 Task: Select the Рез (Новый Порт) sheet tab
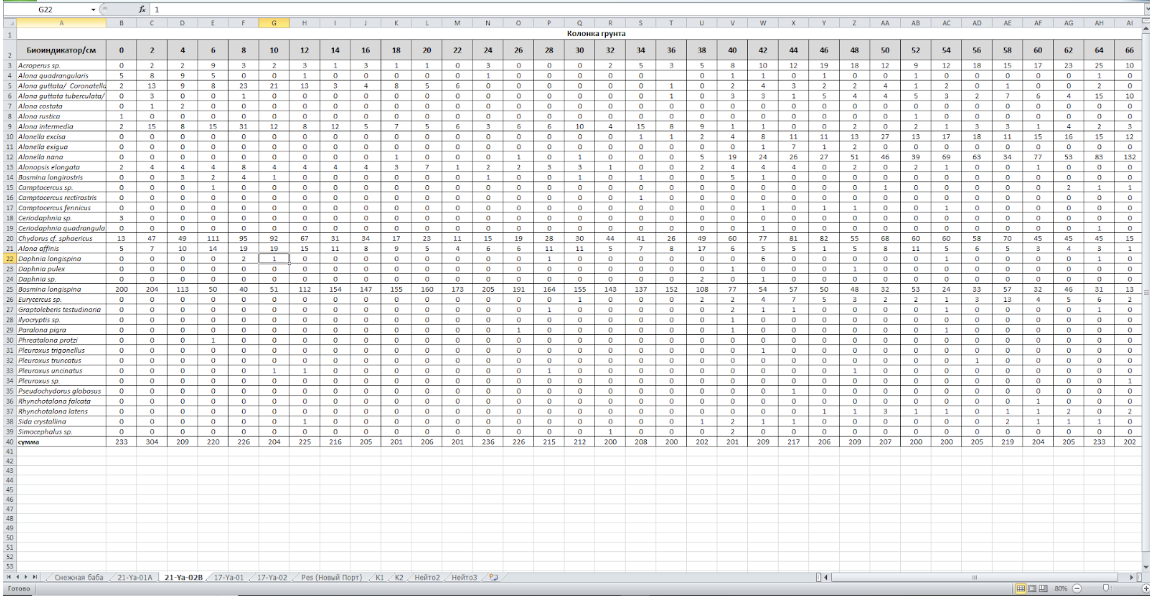334,578
